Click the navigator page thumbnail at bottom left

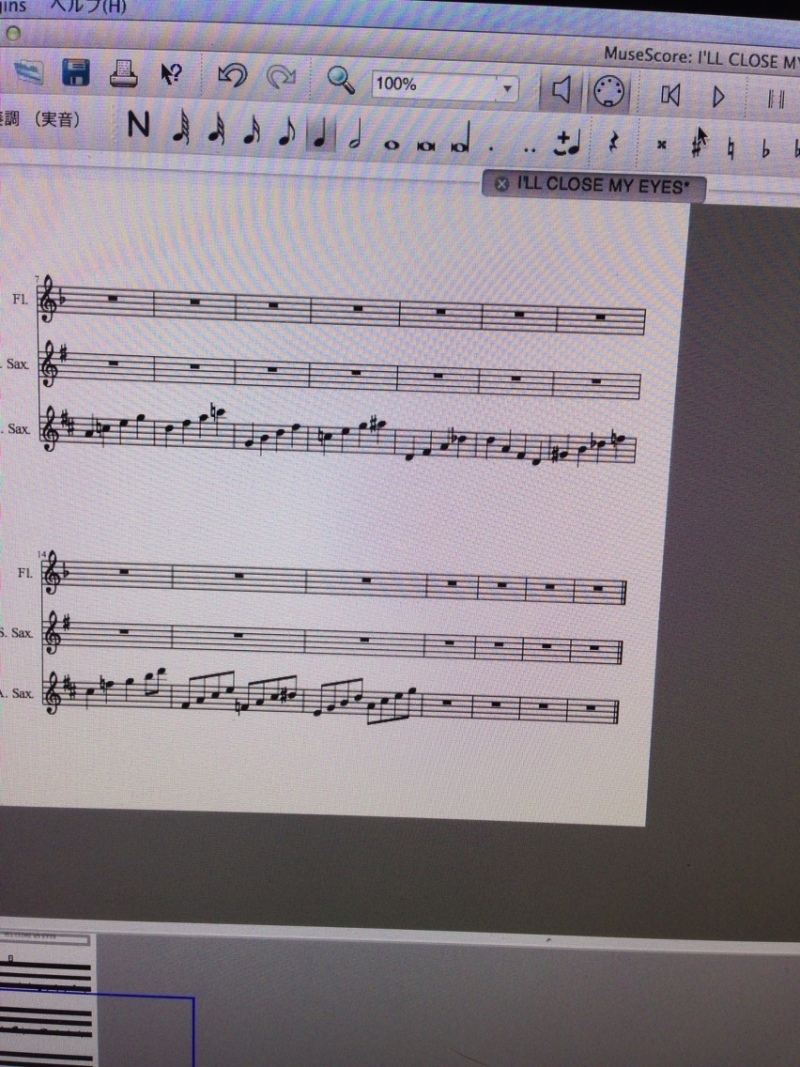coord(47,1000)
